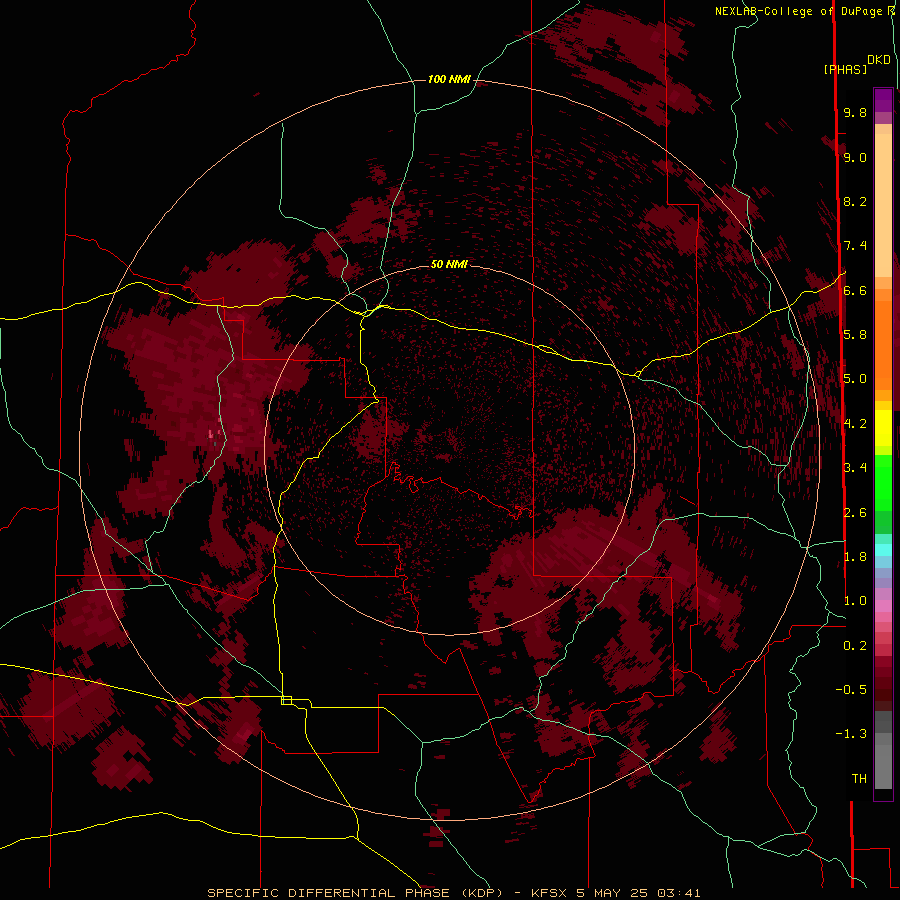Screen dimensions: 900x900
Task: Click the [PHAS] legend heading
Action: click(845, 69)
